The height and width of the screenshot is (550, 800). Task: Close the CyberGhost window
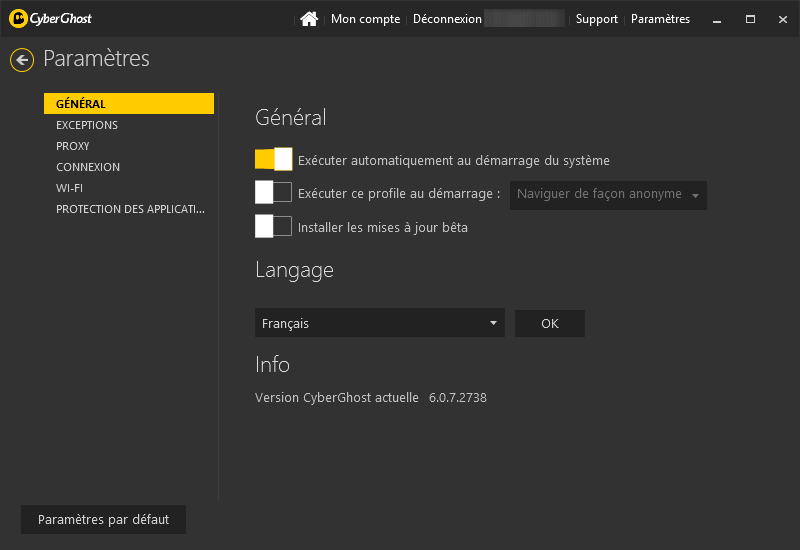pyautogui.click(x=783, y=19)
